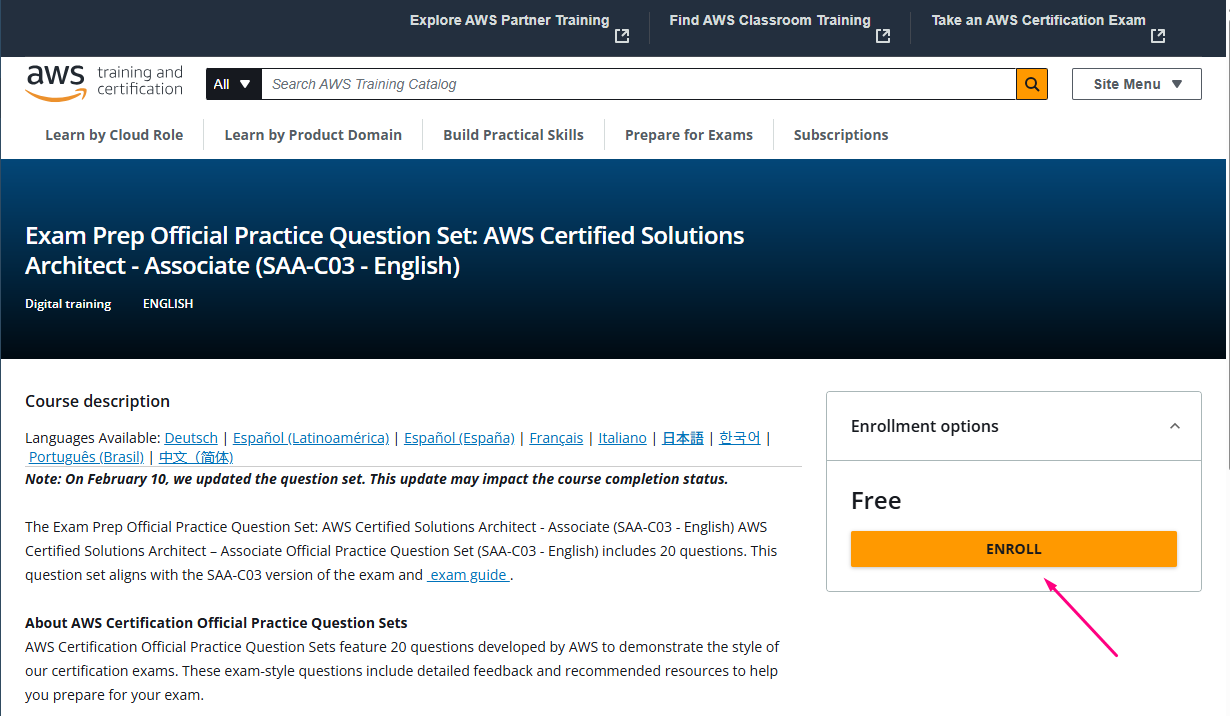This screenshot has width=1230, height=716.
Task: Select Español (España) language link
Action: pos(459,438)
